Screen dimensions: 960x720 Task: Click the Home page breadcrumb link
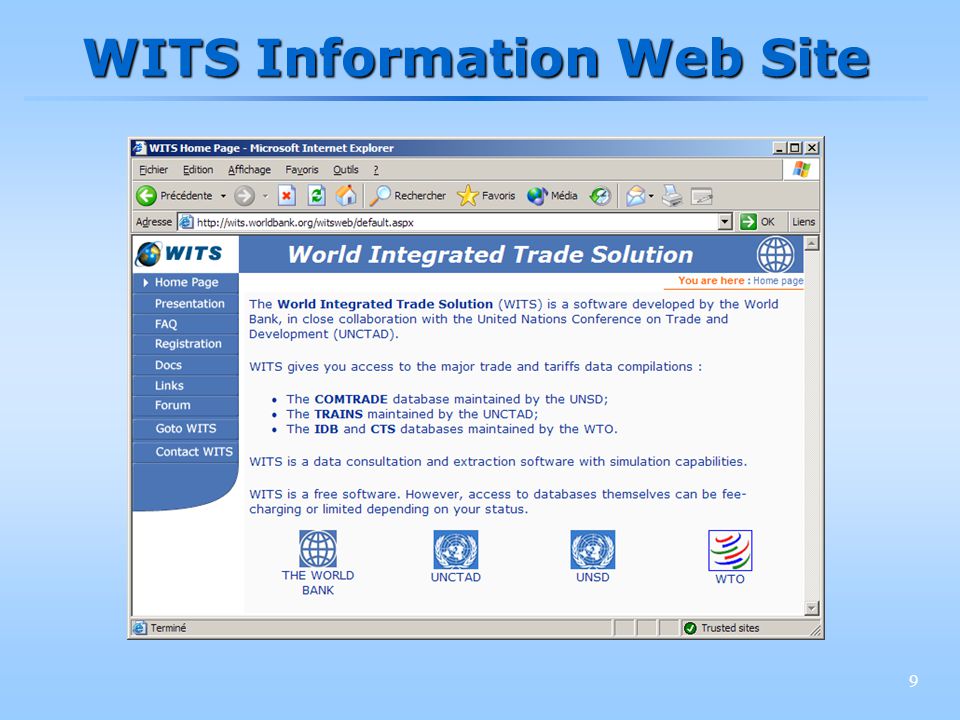click(x=778, y=280)
